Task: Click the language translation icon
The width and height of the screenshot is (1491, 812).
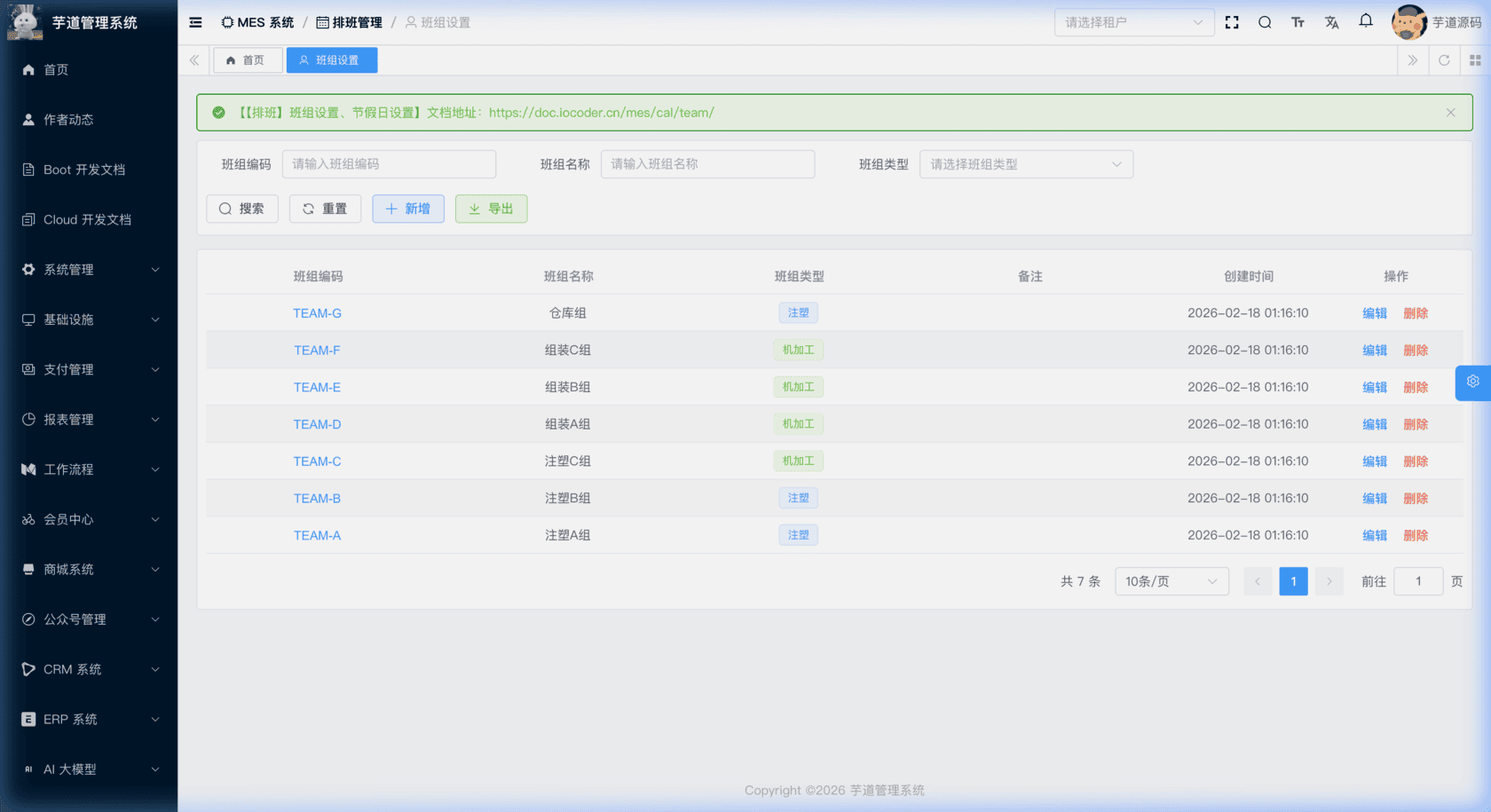Action: pyautogui.click(x=1331, y=22)
